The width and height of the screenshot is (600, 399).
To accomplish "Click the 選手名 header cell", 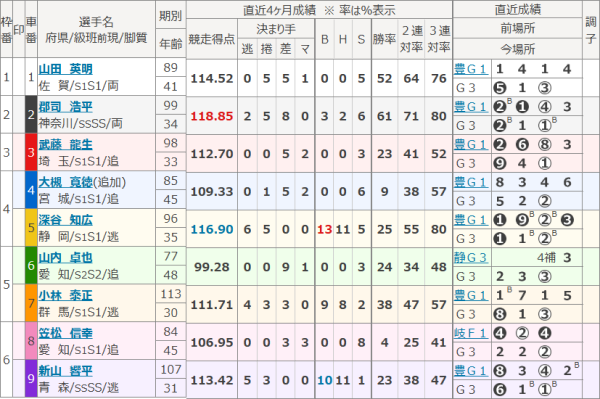I will coord(96,29).
